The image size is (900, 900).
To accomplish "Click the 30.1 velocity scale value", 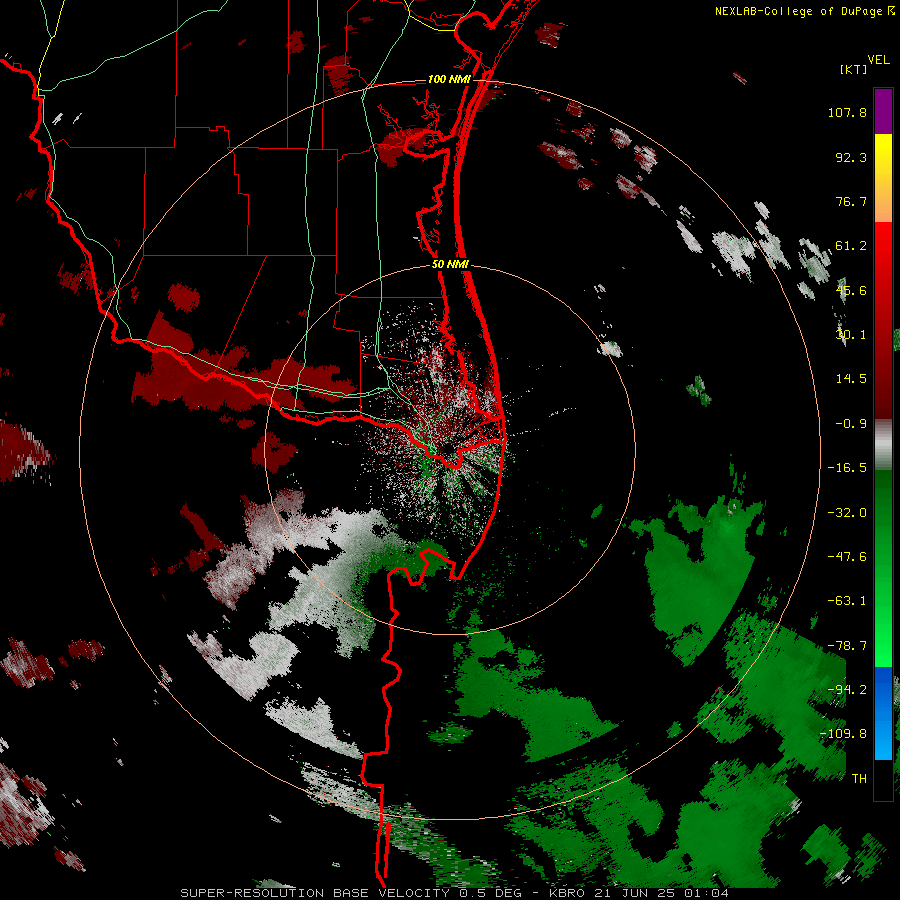I will [851, 335].
